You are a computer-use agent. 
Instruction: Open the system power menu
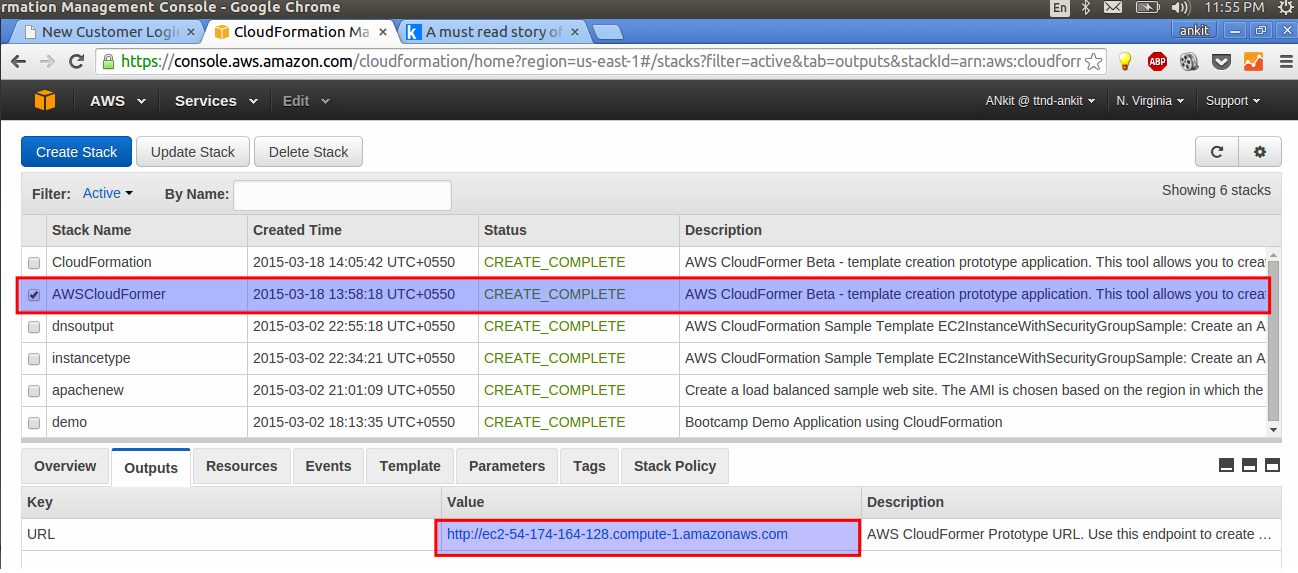(1286, 8)
